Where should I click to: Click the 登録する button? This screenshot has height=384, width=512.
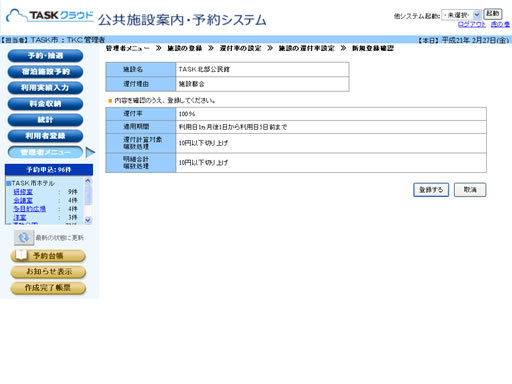coord(431,190)
